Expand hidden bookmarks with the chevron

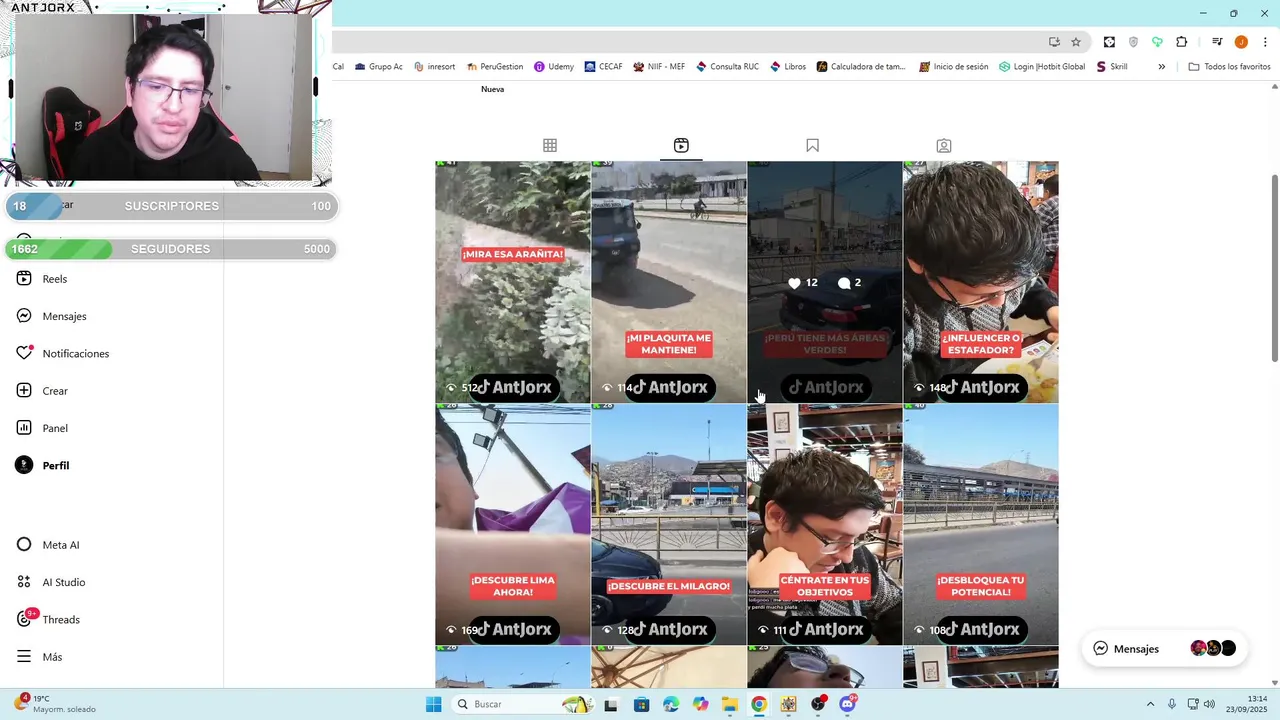pyautogui.click(x=1161, y=67)
